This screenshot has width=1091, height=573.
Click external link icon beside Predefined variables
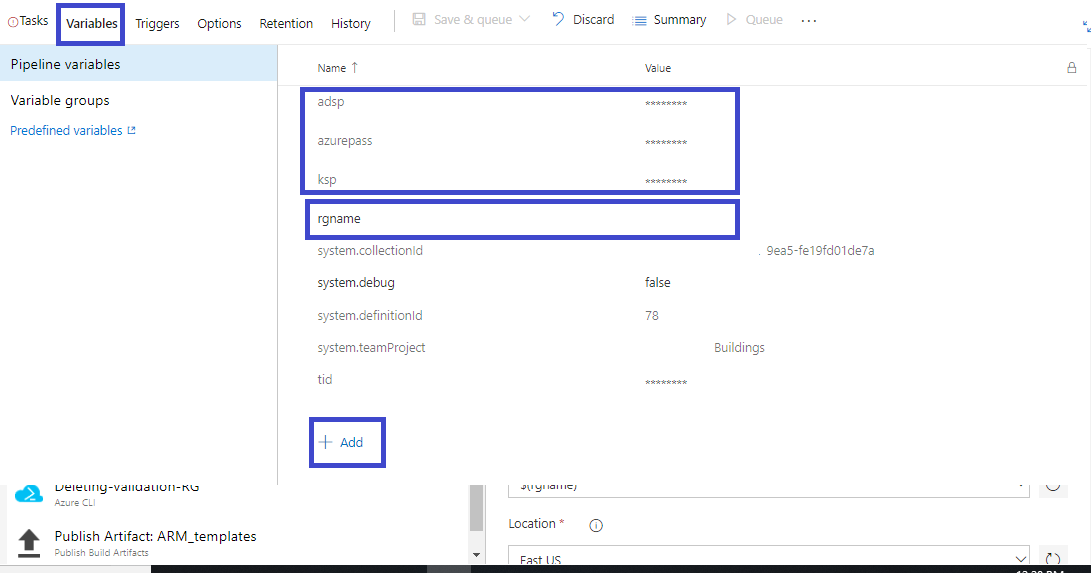click(x=132, y=130)
